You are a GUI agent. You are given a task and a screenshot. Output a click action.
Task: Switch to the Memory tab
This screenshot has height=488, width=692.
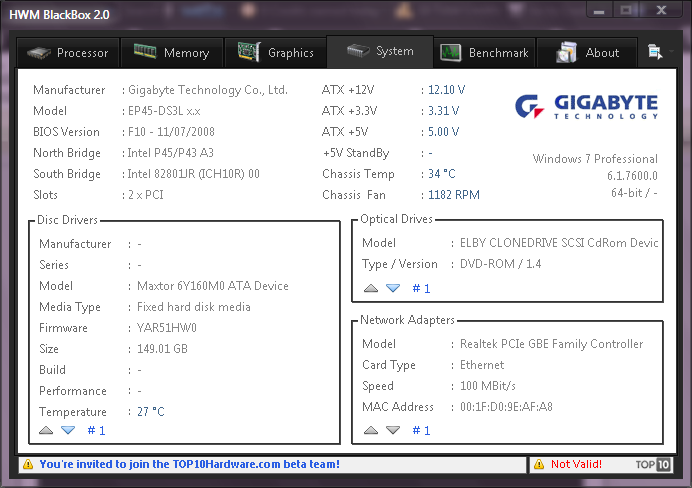pos(172,53)
